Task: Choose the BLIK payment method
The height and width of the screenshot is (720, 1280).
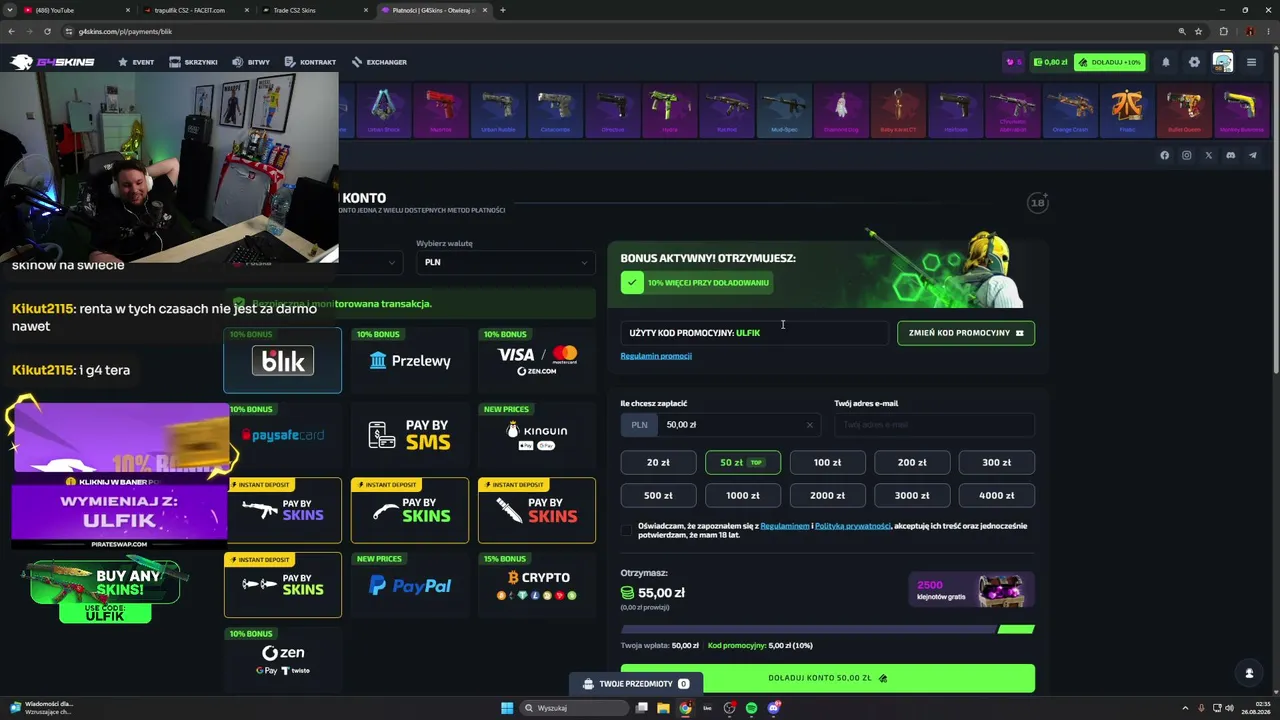Action: tap(283, 361)
